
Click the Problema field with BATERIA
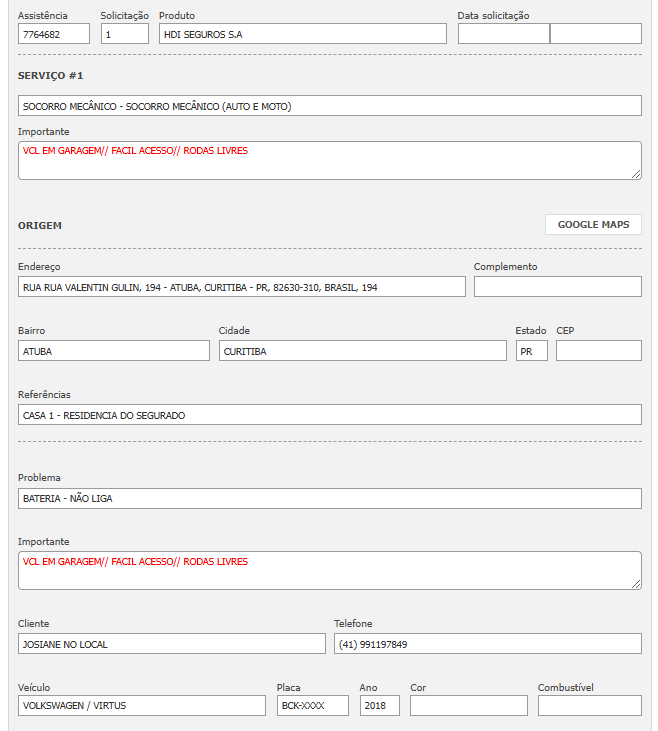click(x=329, y=498)
